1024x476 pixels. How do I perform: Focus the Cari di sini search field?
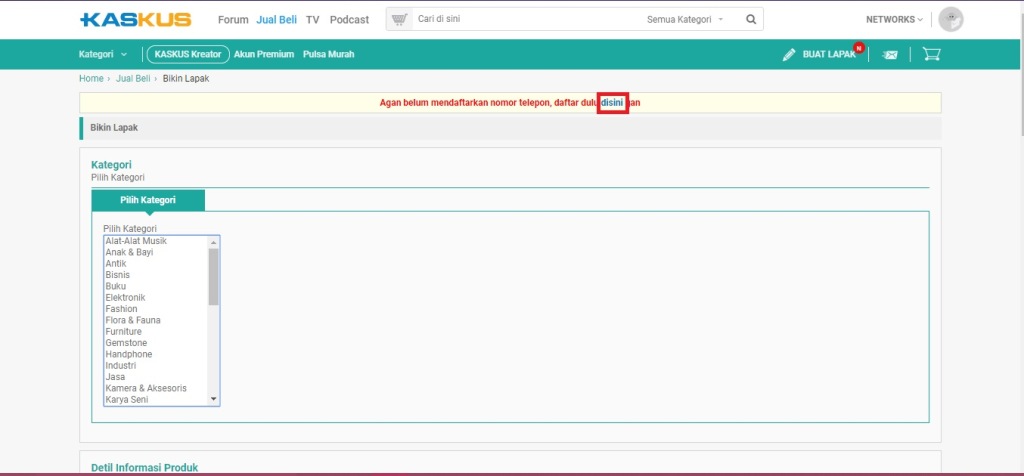pos(526,20)
